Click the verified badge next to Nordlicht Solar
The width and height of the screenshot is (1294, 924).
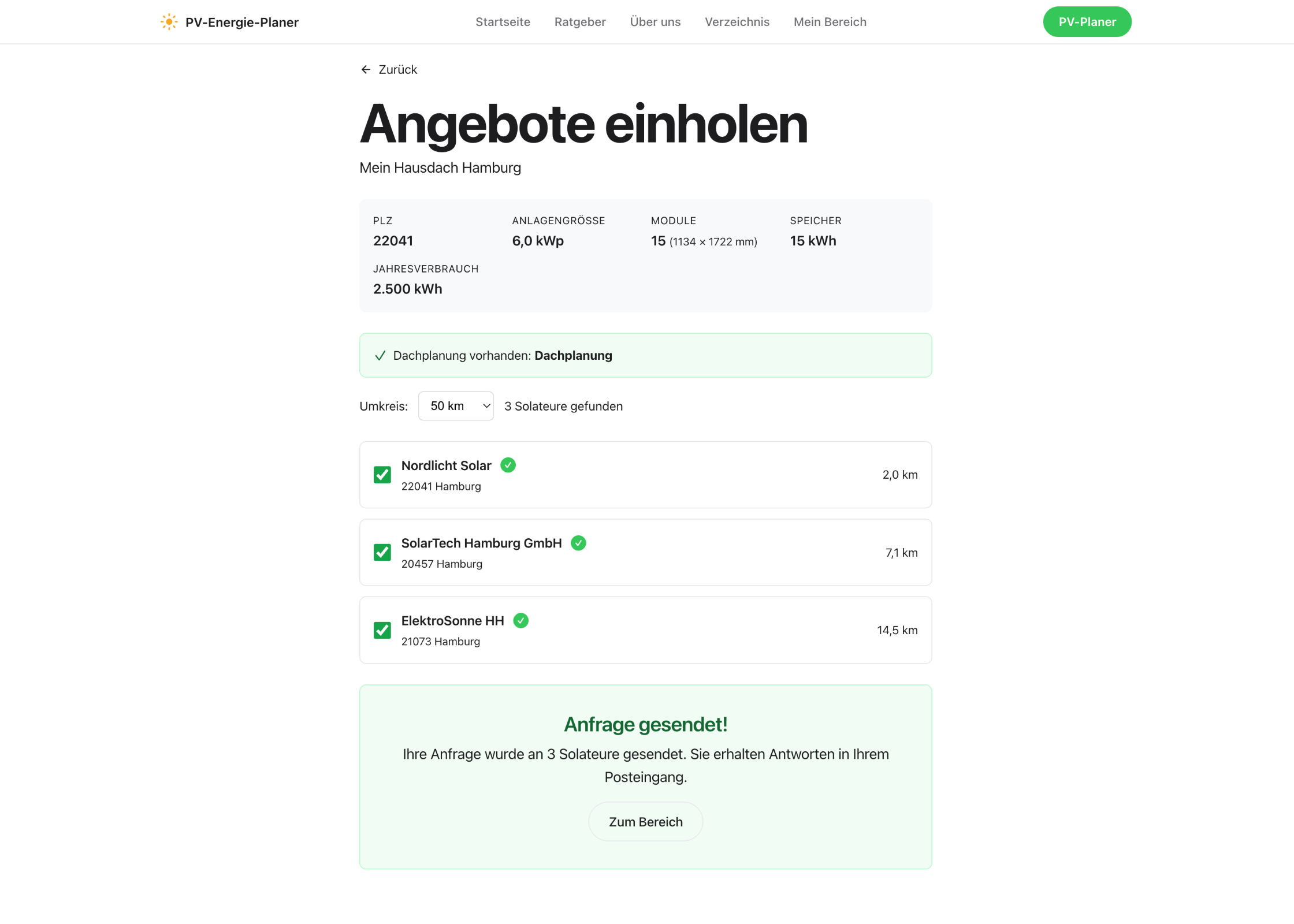[508, 465]
